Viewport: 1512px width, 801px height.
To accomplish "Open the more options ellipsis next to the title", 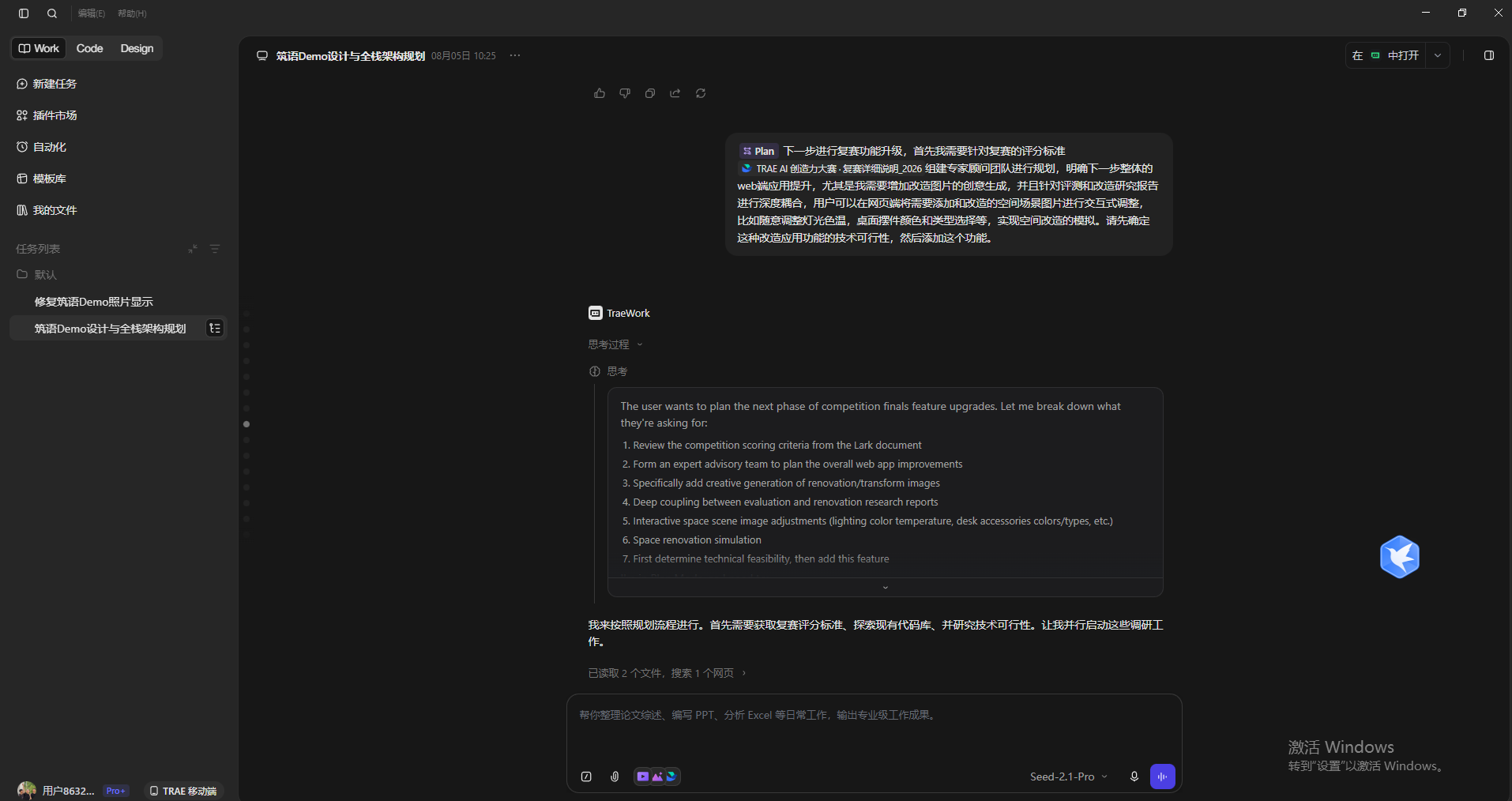I will (515, 55).
